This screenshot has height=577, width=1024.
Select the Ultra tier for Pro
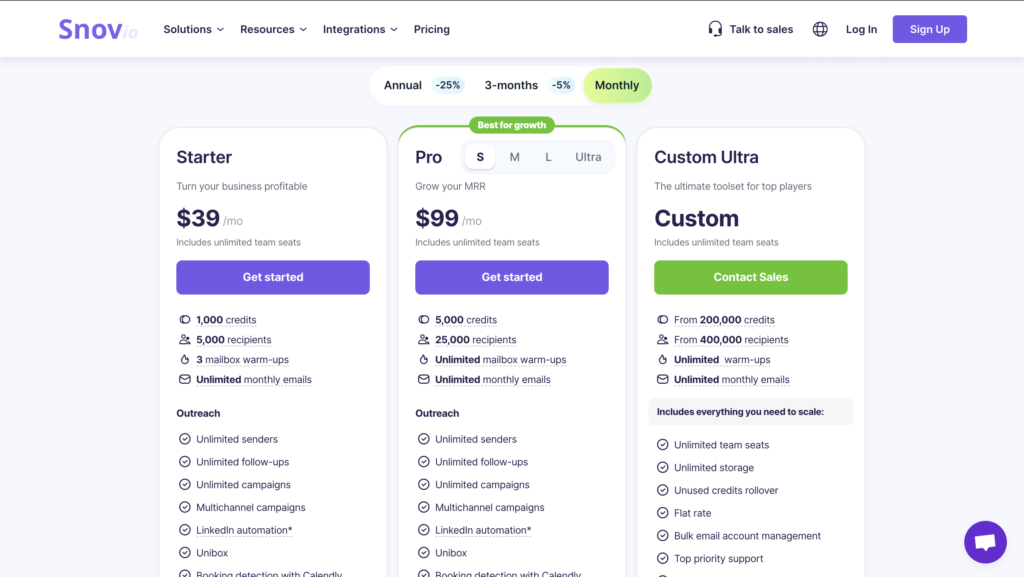point(588,157)
